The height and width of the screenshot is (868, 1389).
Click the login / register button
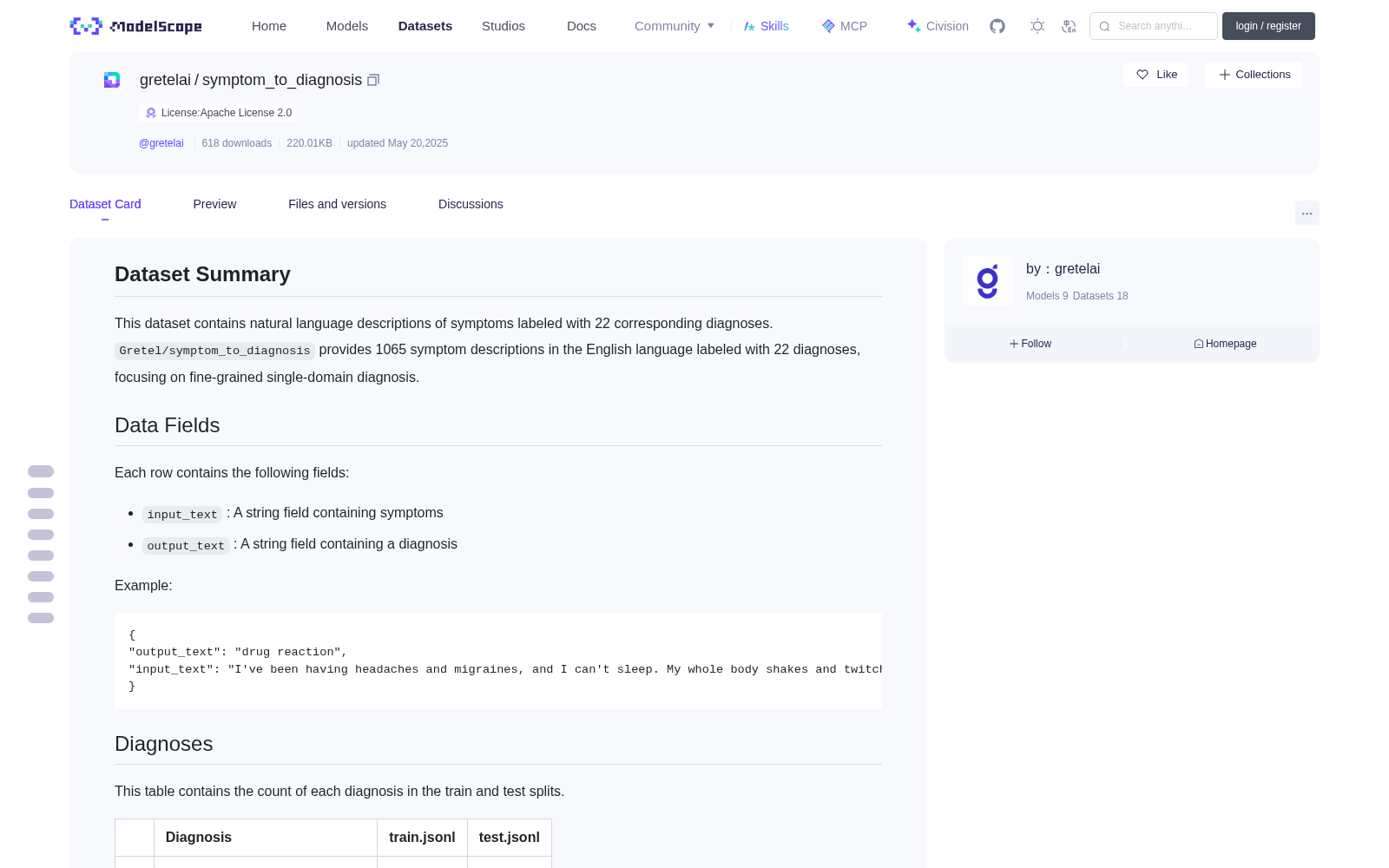coord(1268,26)
